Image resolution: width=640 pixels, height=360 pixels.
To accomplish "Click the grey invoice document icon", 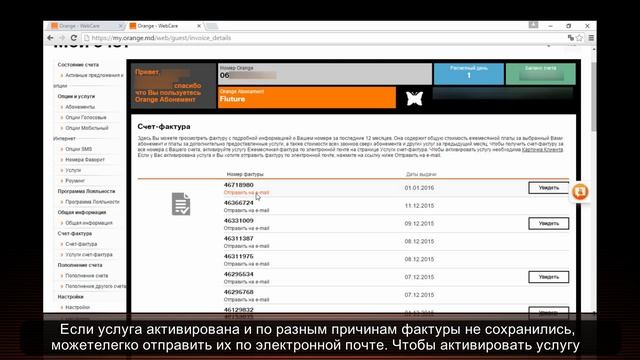I will 181,204.
